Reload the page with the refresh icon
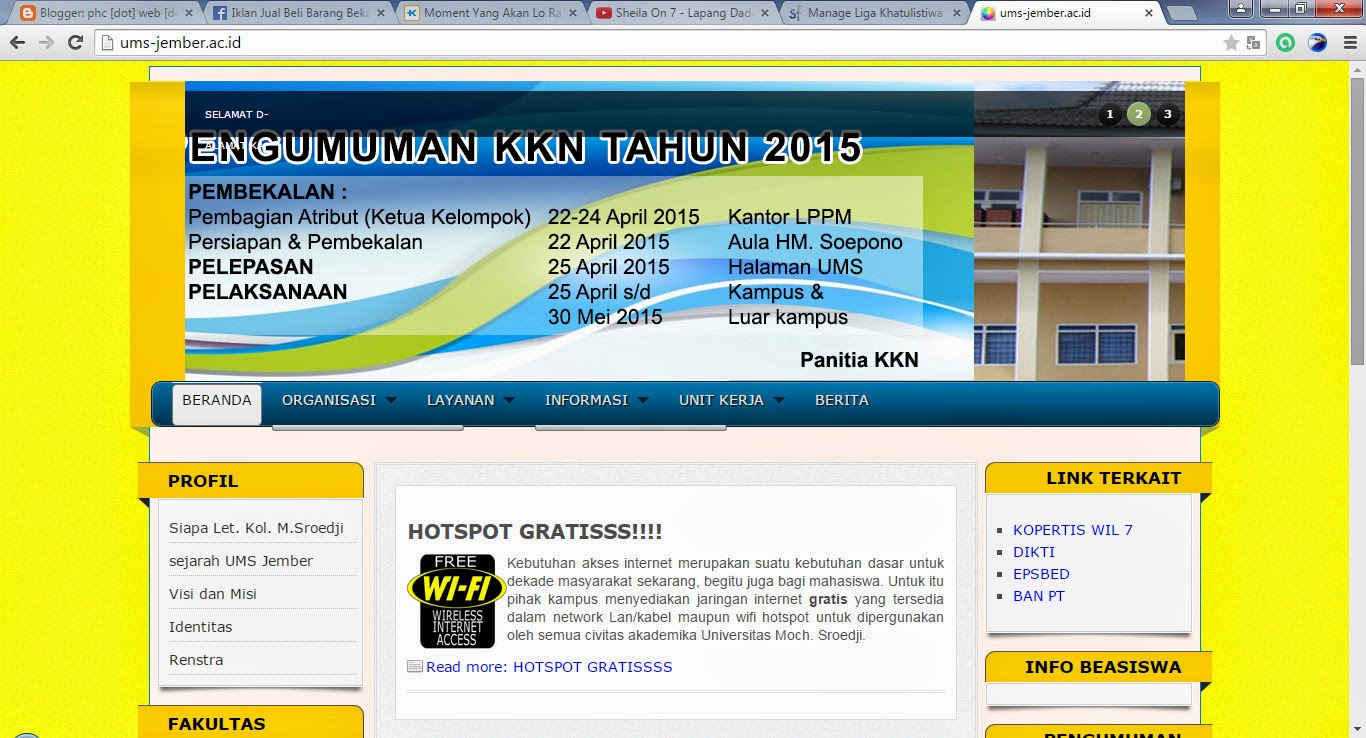Image resolution: width=1366 pixels, height=738 pixels. tap(75, 43)
